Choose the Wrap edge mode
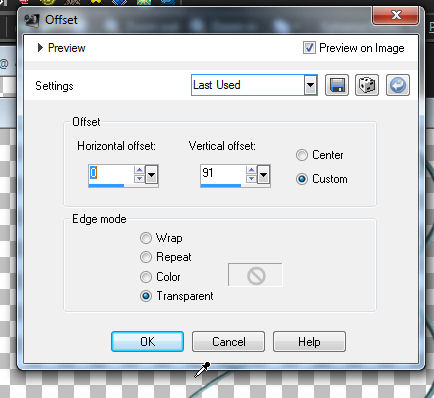 click(146, 238)
